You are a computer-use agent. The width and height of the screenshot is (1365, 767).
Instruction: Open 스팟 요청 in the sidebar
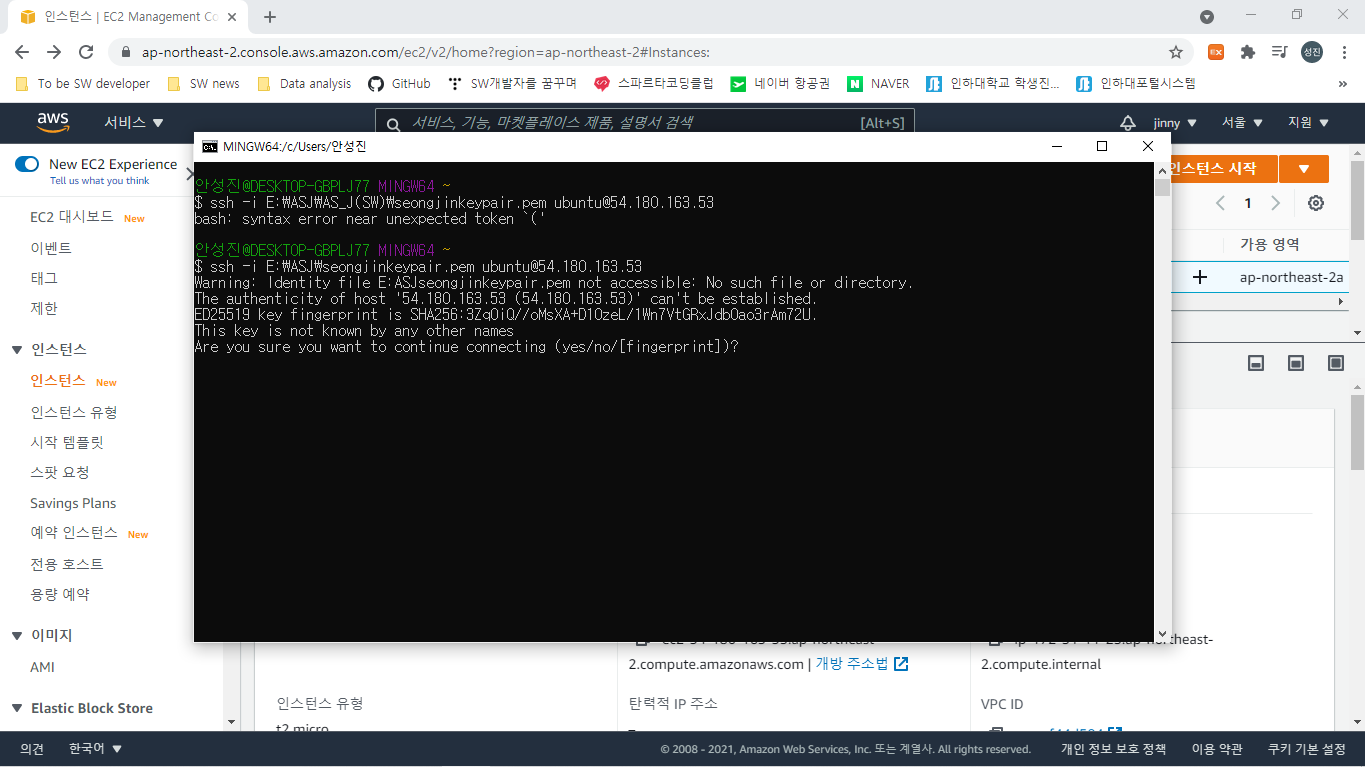click(x=60, y=473)
